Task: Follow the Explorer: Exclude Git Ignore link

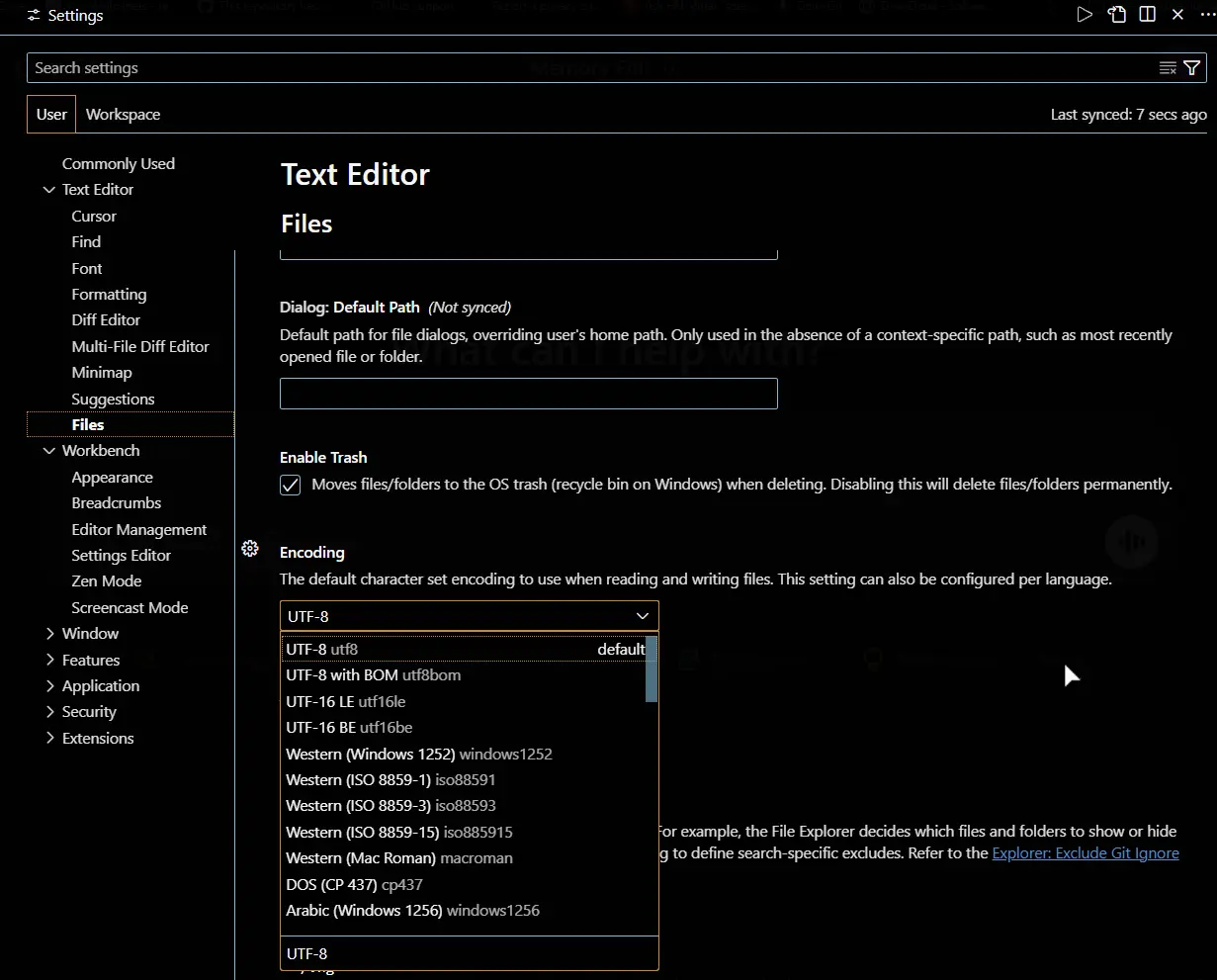Action: pos(1086,853)
